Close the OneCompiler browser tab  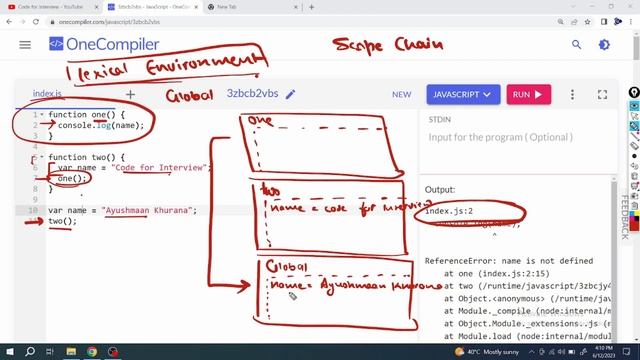[x=196, y=7]
